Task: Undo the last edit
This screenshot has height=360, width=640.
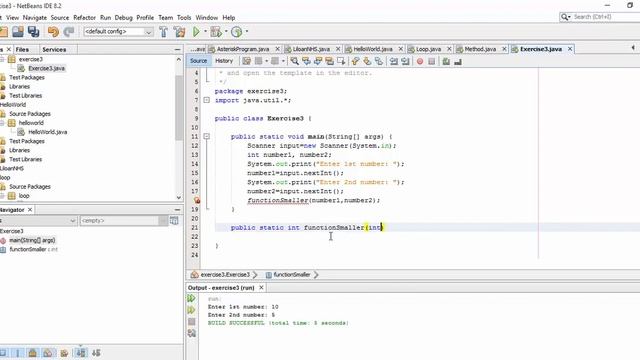Action: [x=53, y=31]
